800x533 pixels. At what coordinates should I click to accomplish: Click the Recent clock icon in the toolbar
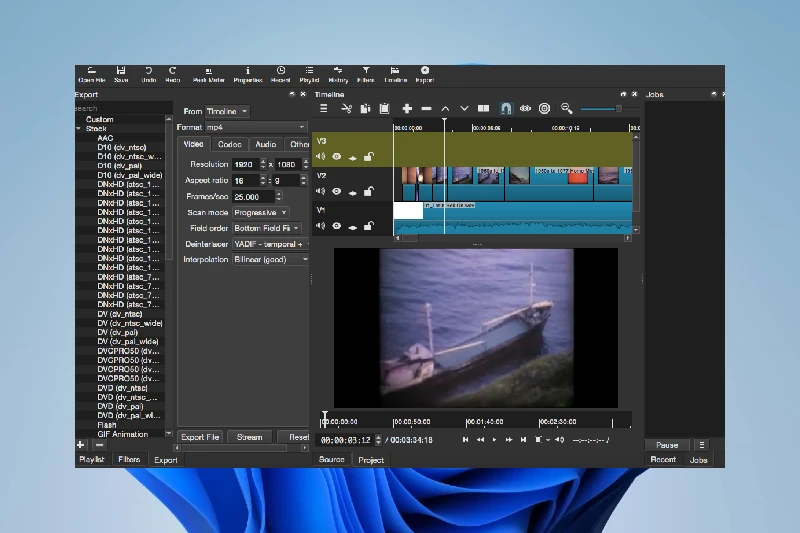281,74
